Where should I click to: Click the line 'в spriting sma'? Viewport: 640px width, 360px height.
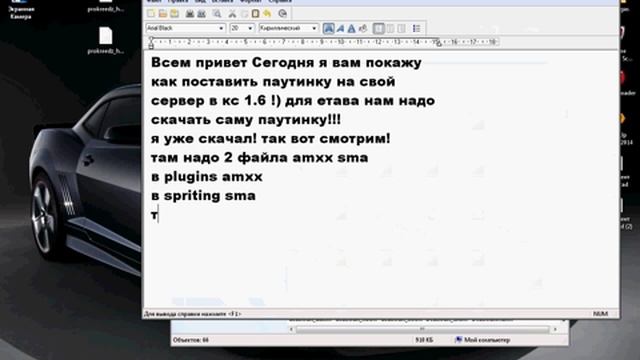click(x=203, y=196)
